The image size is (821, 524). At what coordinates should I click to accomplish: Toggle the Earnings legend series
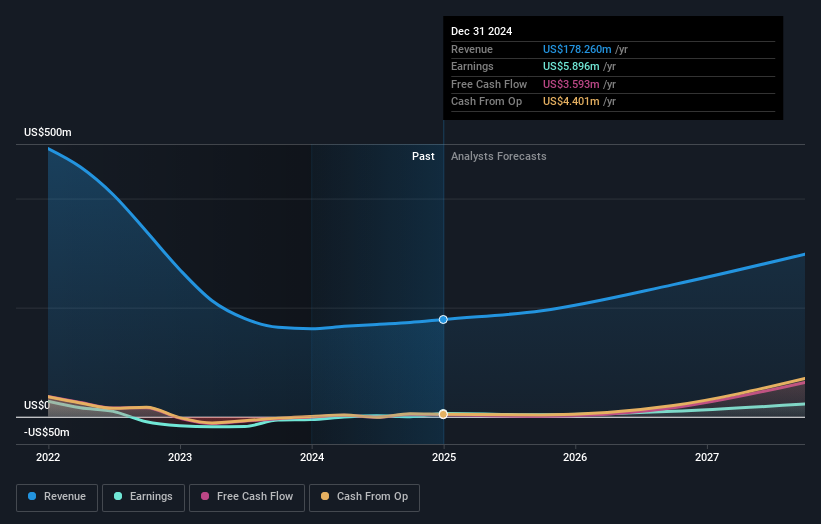pos(143,497)
